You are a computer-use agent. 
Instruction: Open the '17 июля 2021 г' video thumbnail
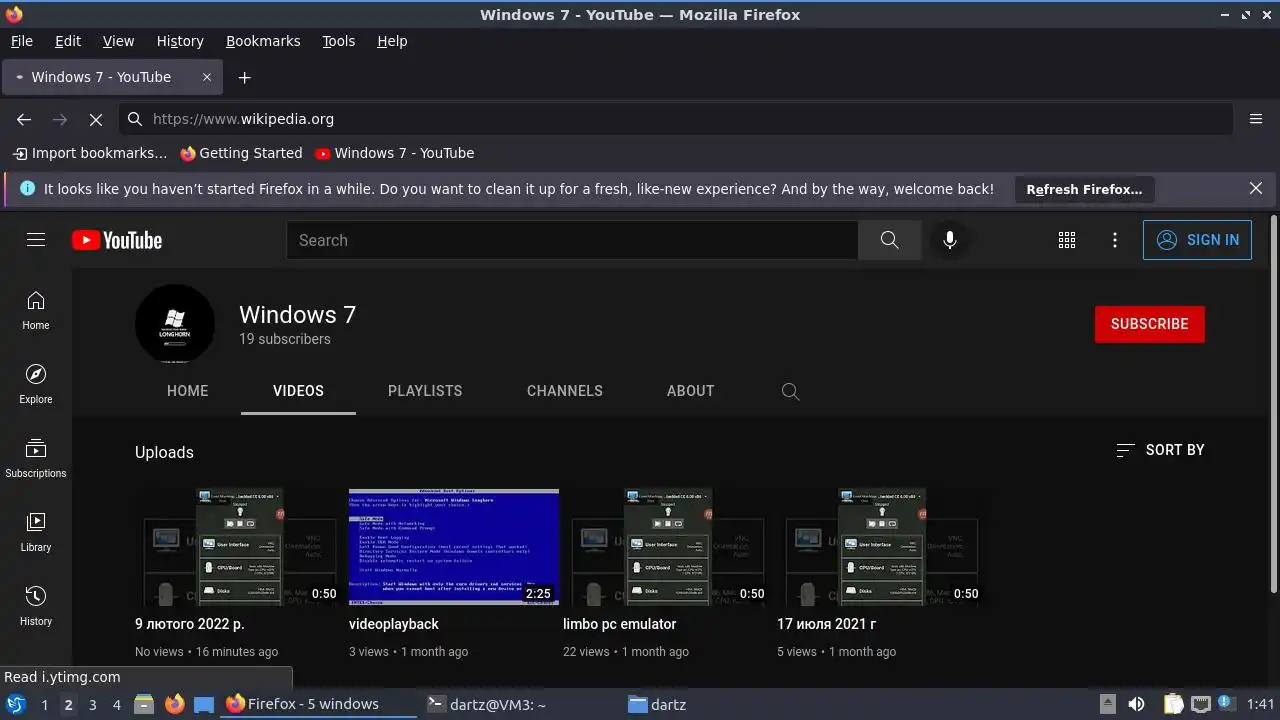tap(882, 547)
